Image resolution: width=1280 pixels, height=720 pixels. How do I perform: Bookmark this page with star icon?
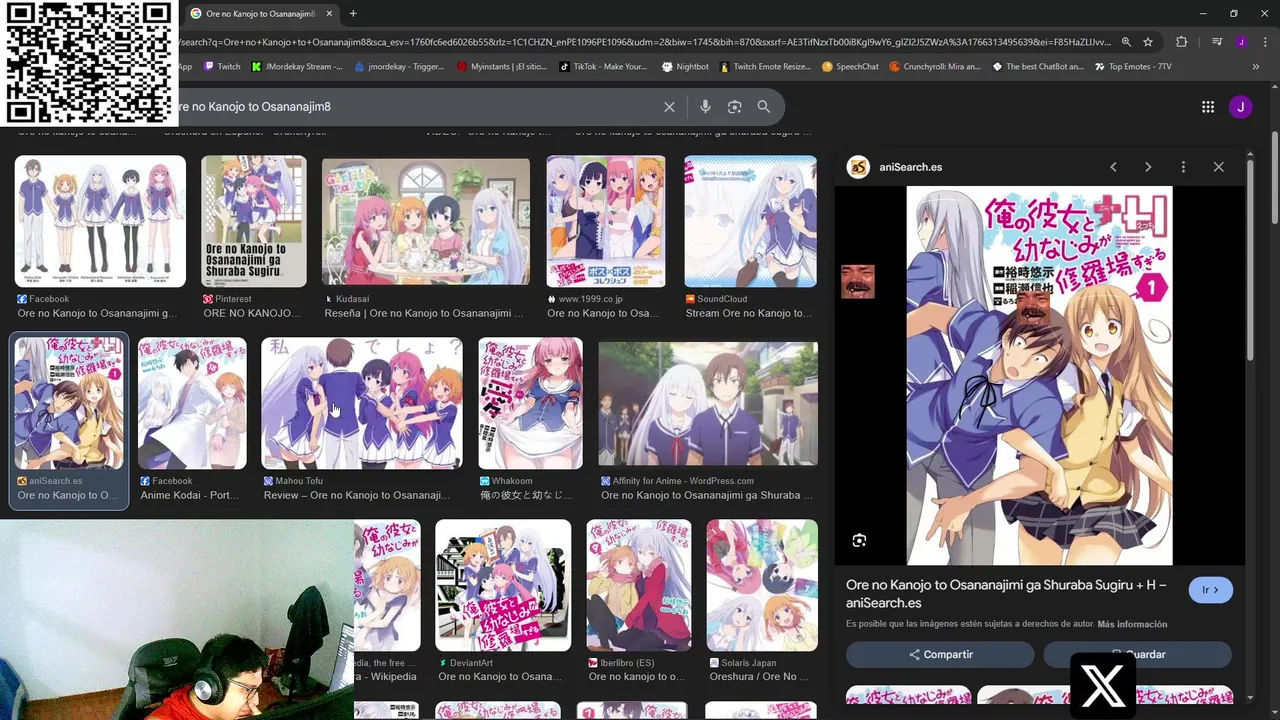pos(1148,42)
